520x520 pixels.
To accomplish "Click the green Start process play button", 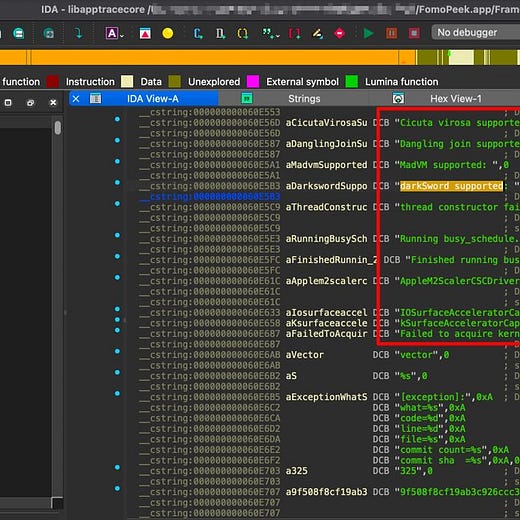I will tap(368, 33).
